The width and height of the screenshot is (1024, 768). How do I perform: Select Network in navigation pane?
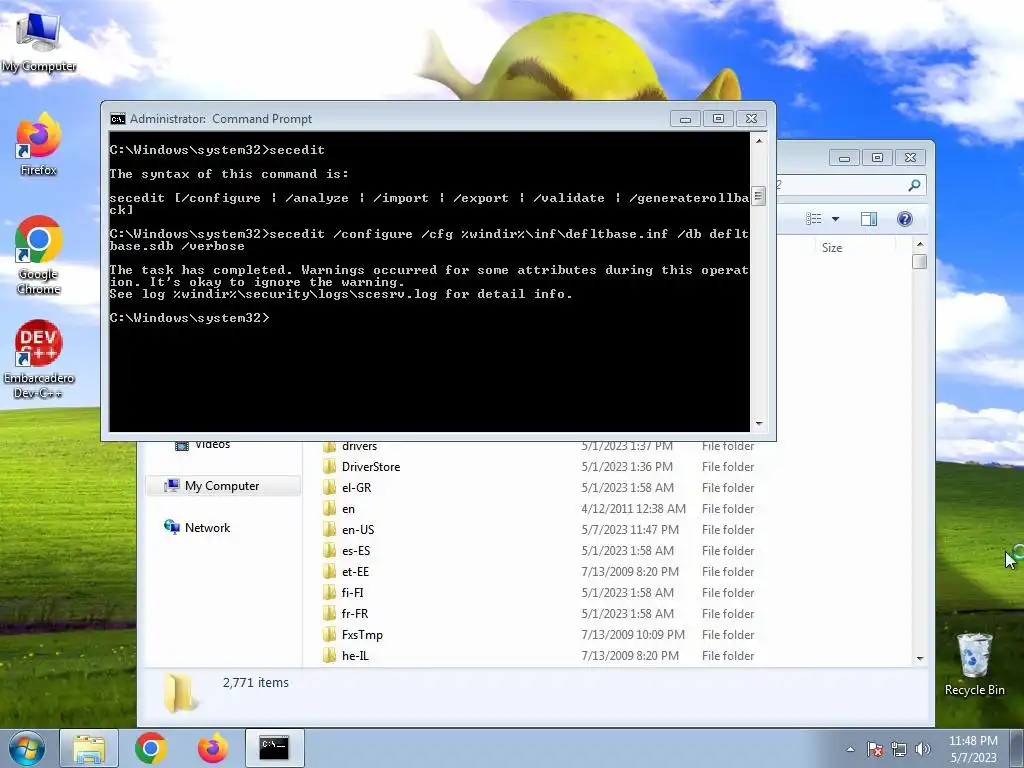[207, 528]
